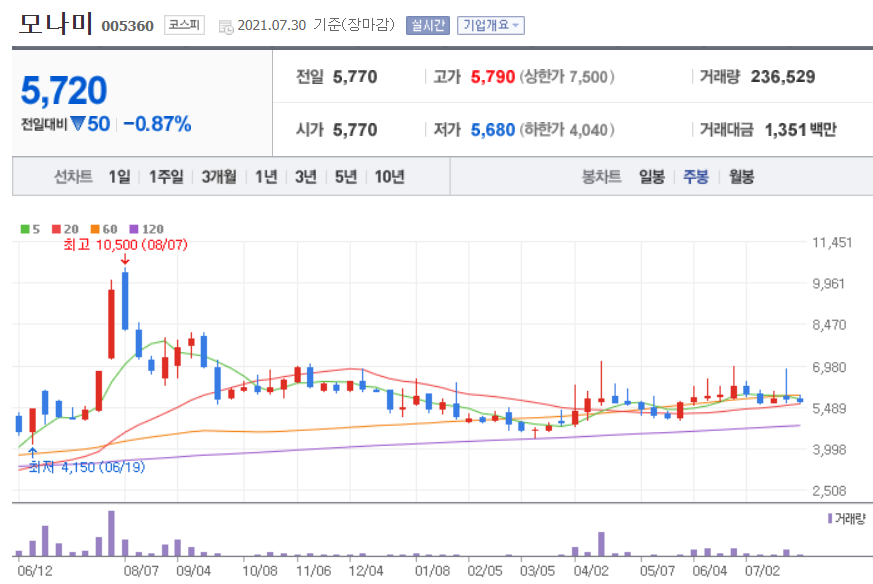Screen dimensions: 873x584
Task: Click the red 20-period moving average swatch
Action: [56, 229]
